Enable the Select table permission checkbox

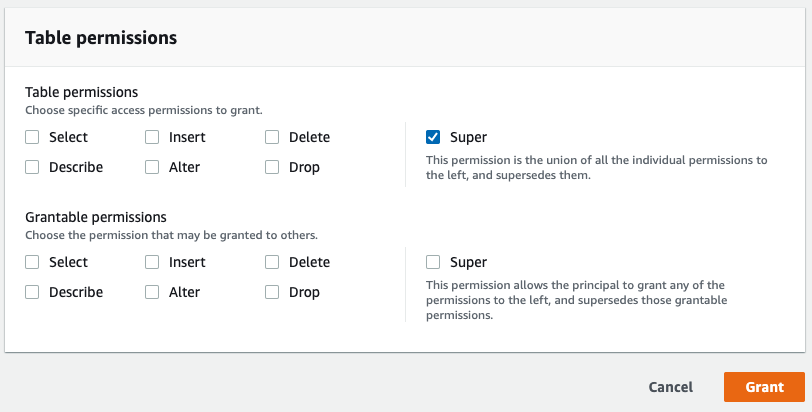(32, 137)
